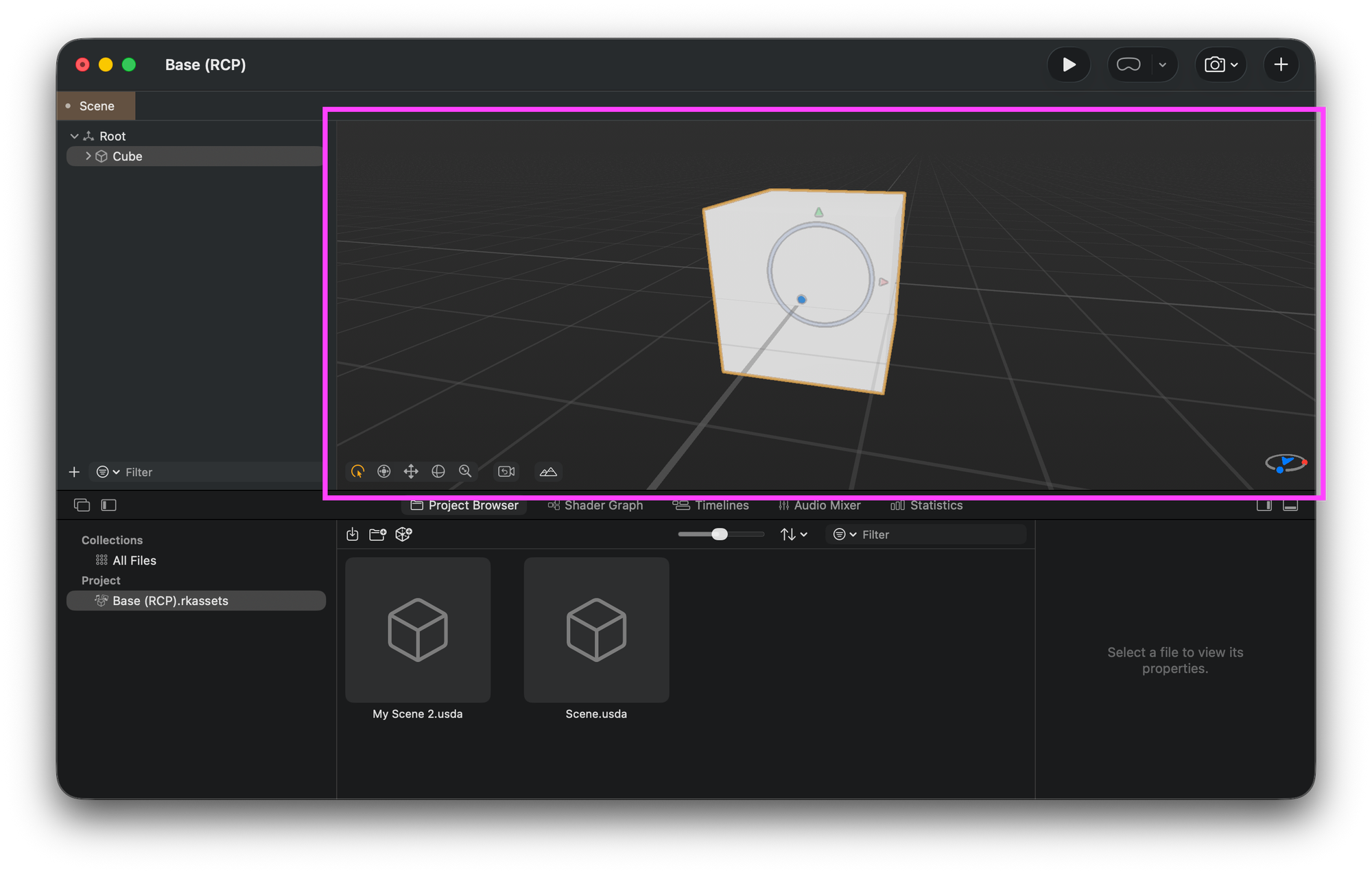The width and height of the screenshot is (1372, 874).
Task: Collapse the Root node in hierarchy
Action: [74, 137]
